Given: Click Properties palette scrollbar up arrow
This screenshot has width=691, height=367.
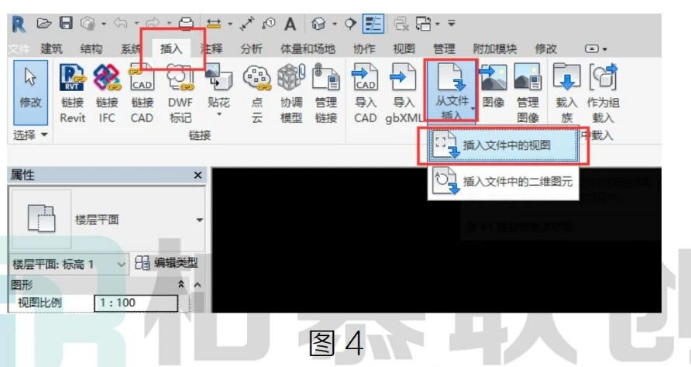Looking at the screenshot, I should point(197,285).
